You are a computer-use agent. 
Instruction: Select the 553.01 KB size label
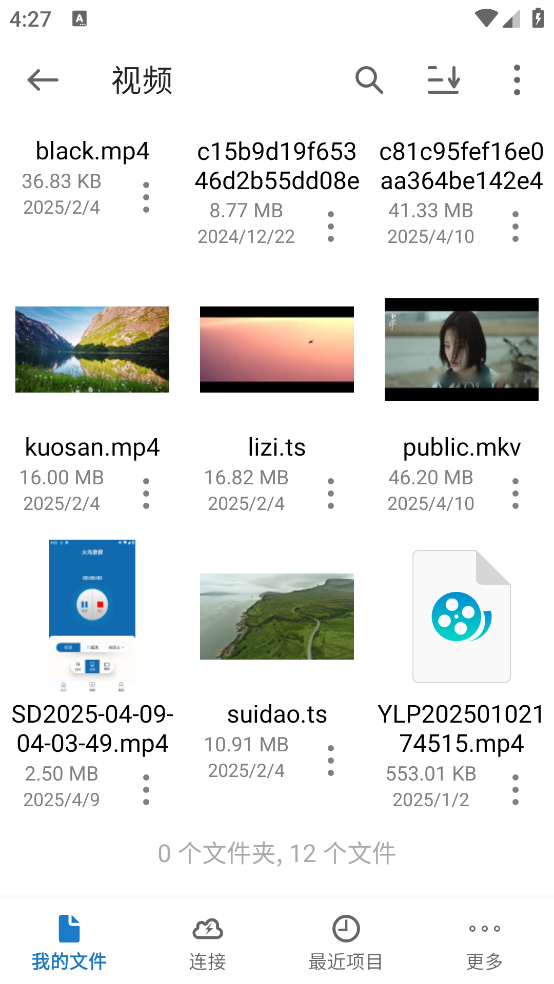(x=431, y=774)
